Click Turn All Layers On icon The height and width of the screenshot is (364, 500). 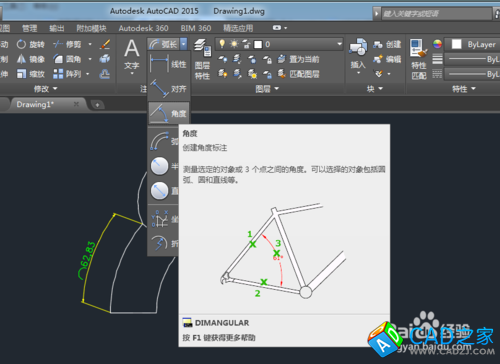(223, 73)
